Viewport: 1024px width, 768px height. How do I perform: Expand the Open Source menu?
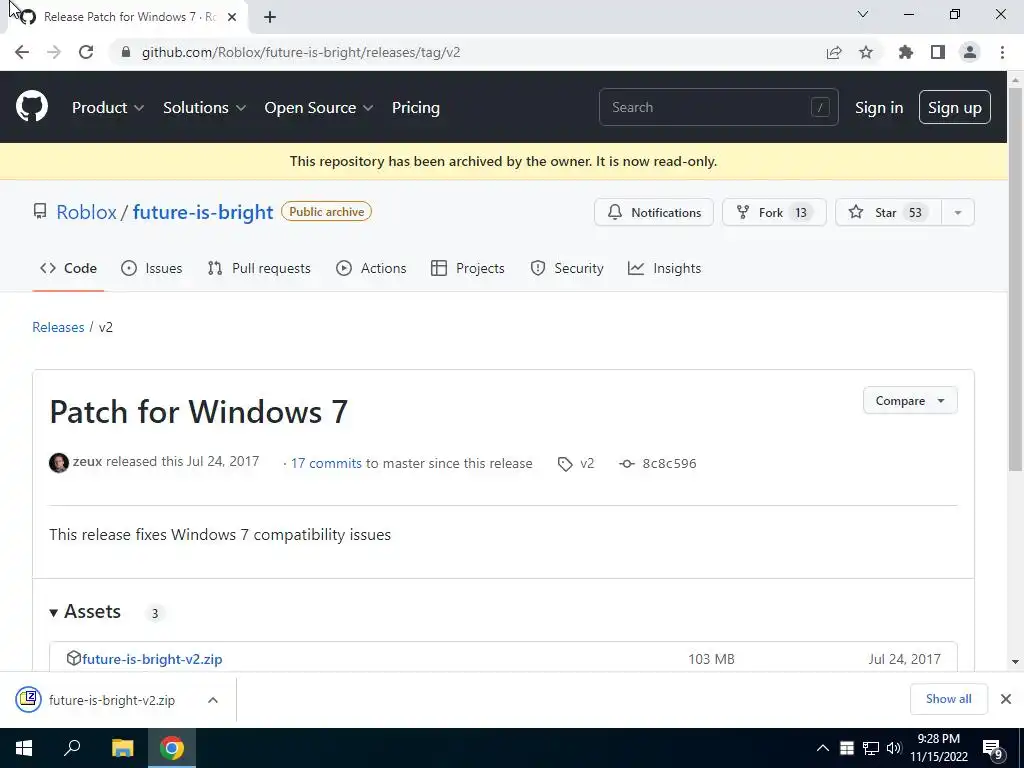pyautogui.click(x=319, y=107)
